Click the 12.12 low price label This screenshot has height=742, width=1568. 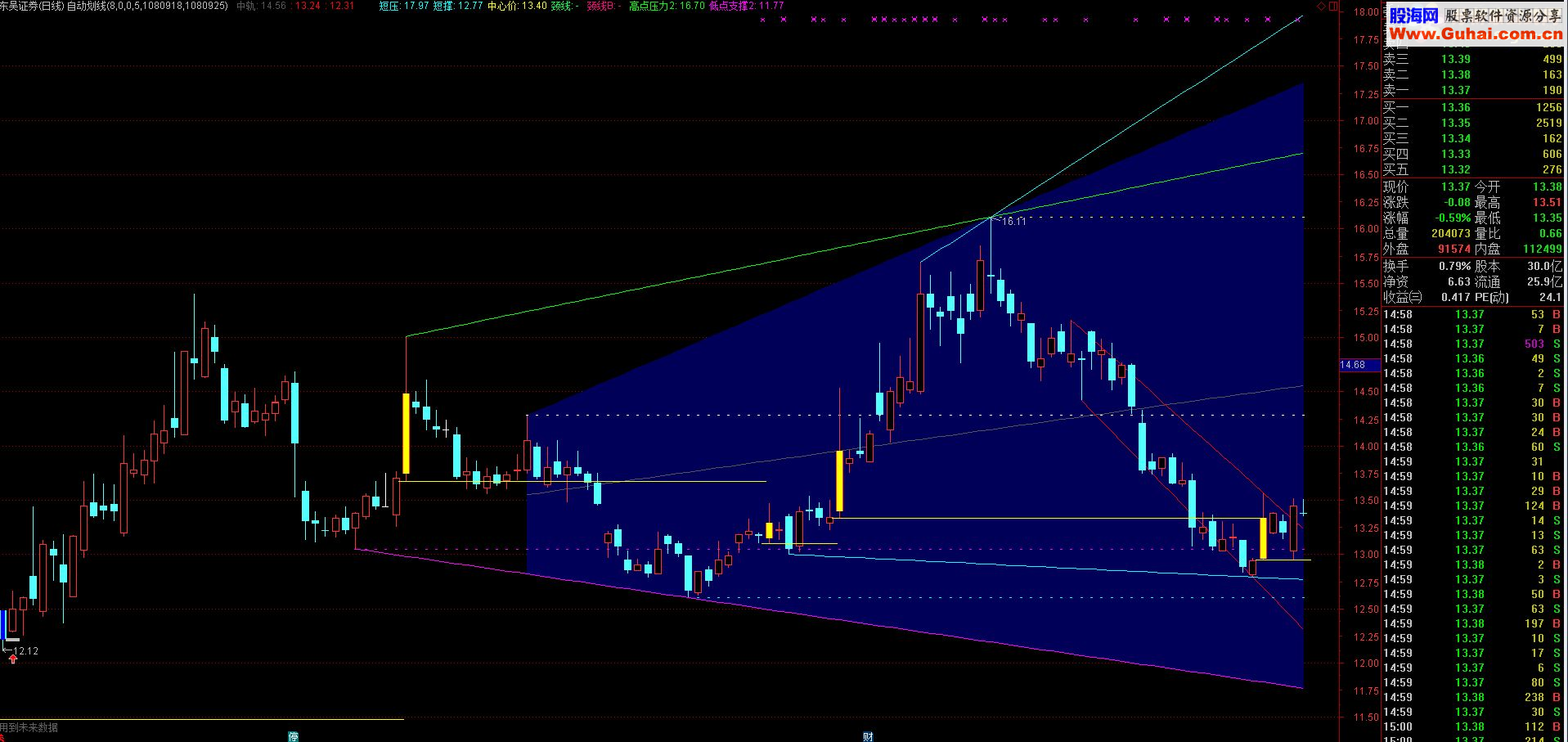[26, 651]
